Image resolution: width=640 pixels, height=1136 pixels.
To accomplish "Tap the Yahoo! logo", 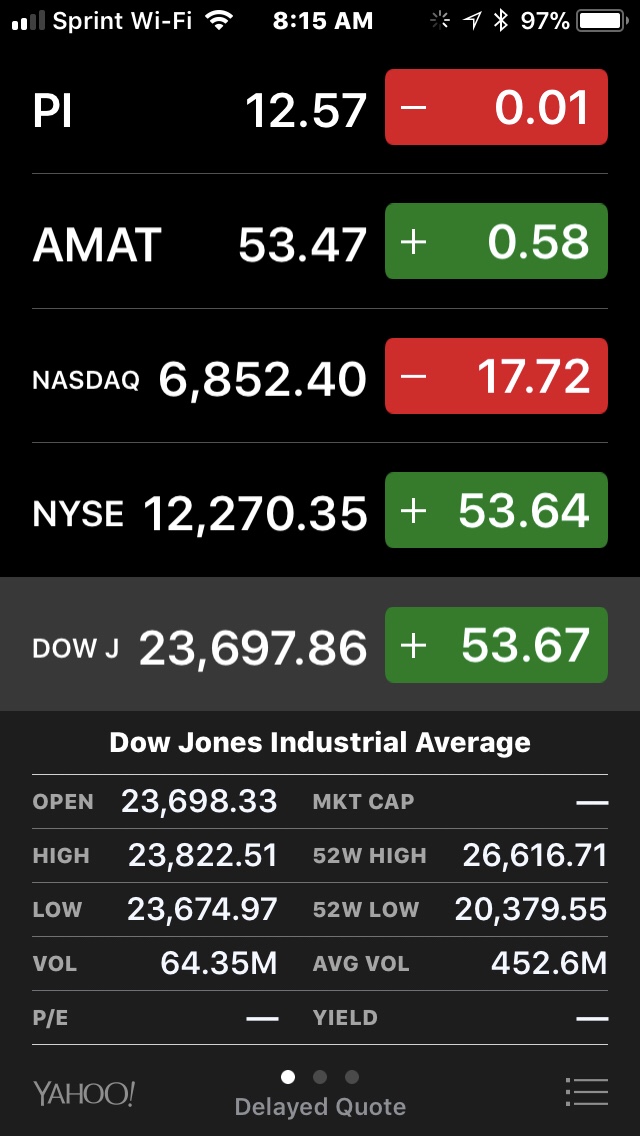I will click(x=84, y=1093).
